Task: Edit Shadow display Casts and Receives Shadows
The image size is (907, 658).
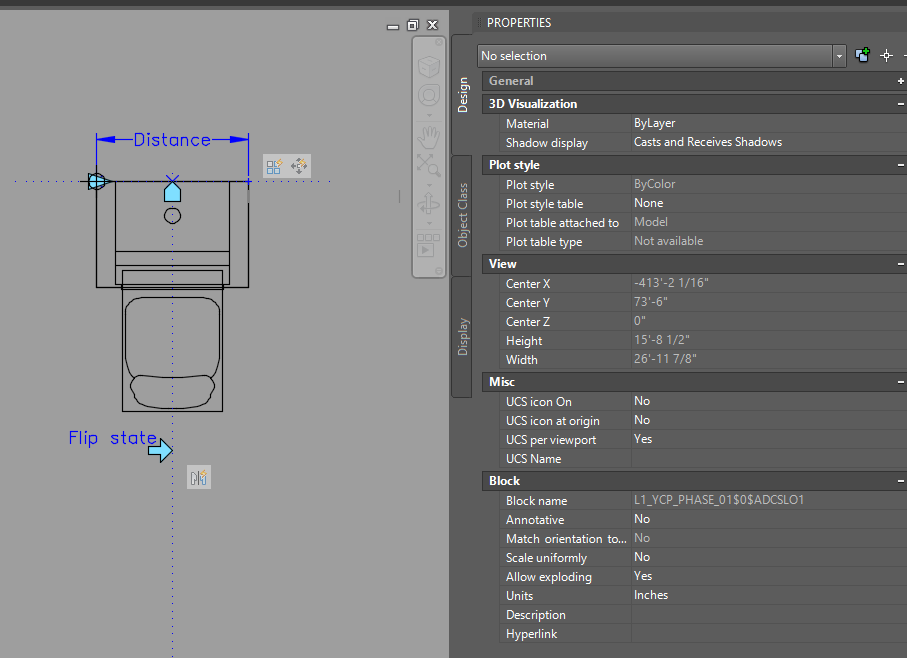Action: [769, 142]
